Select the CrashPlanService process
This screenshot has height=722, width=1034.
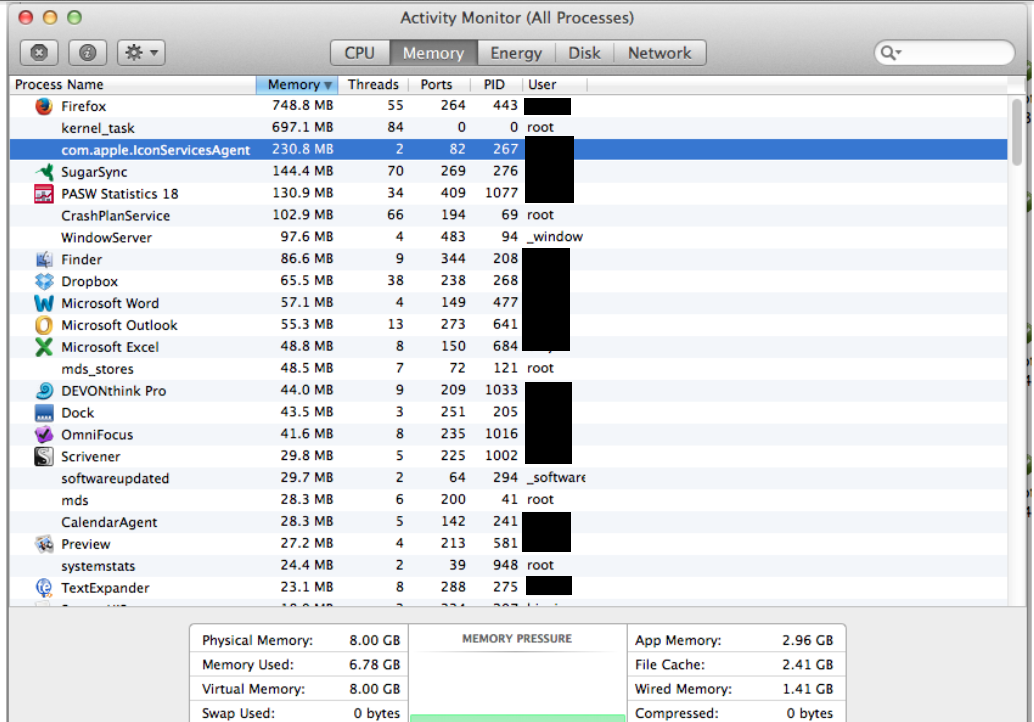click(115, 216)
